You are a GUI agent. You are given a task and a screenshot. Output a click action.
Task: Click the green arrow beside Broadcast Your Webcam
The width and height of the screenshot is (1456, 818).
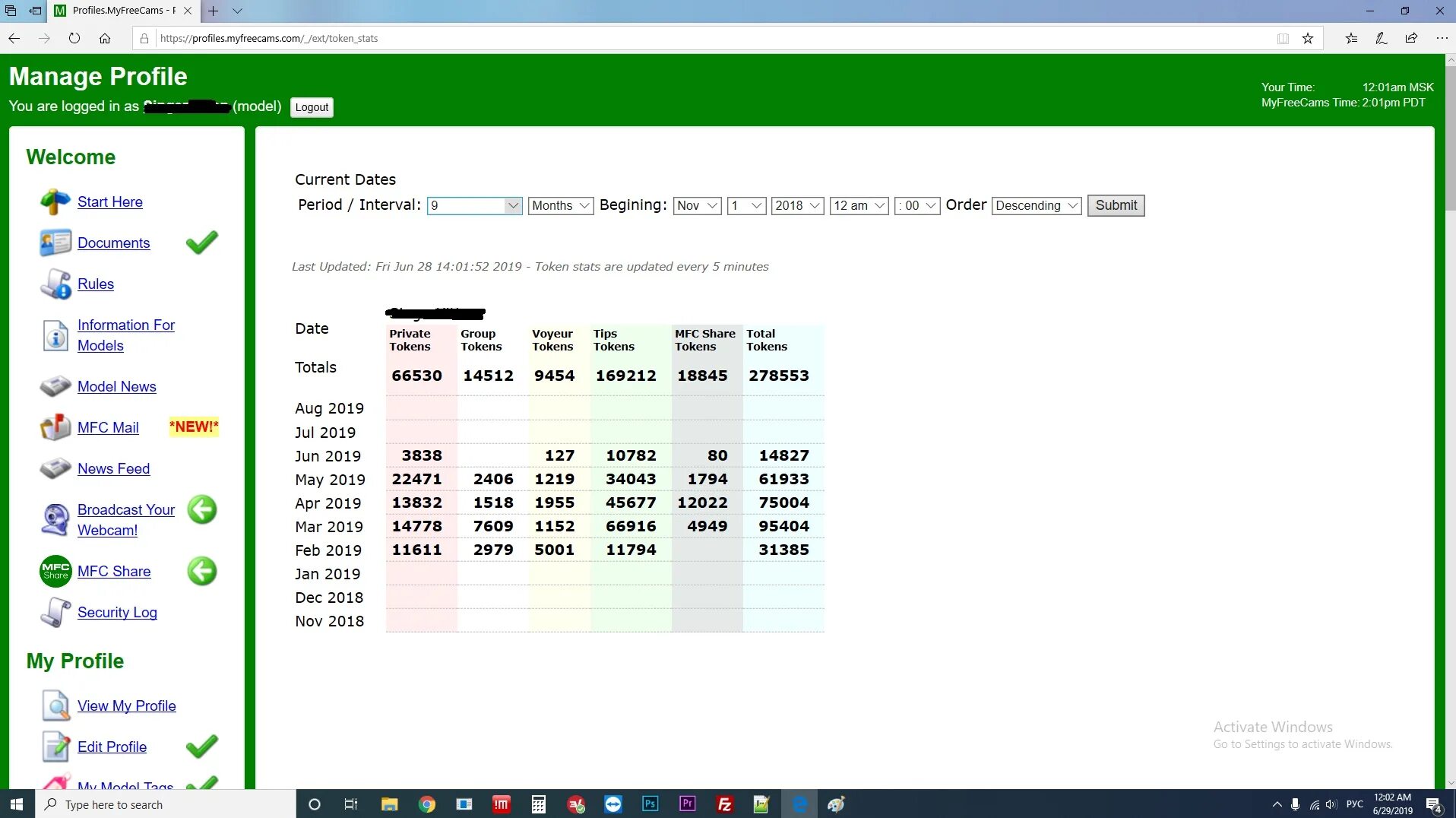[x=202, y=509]
